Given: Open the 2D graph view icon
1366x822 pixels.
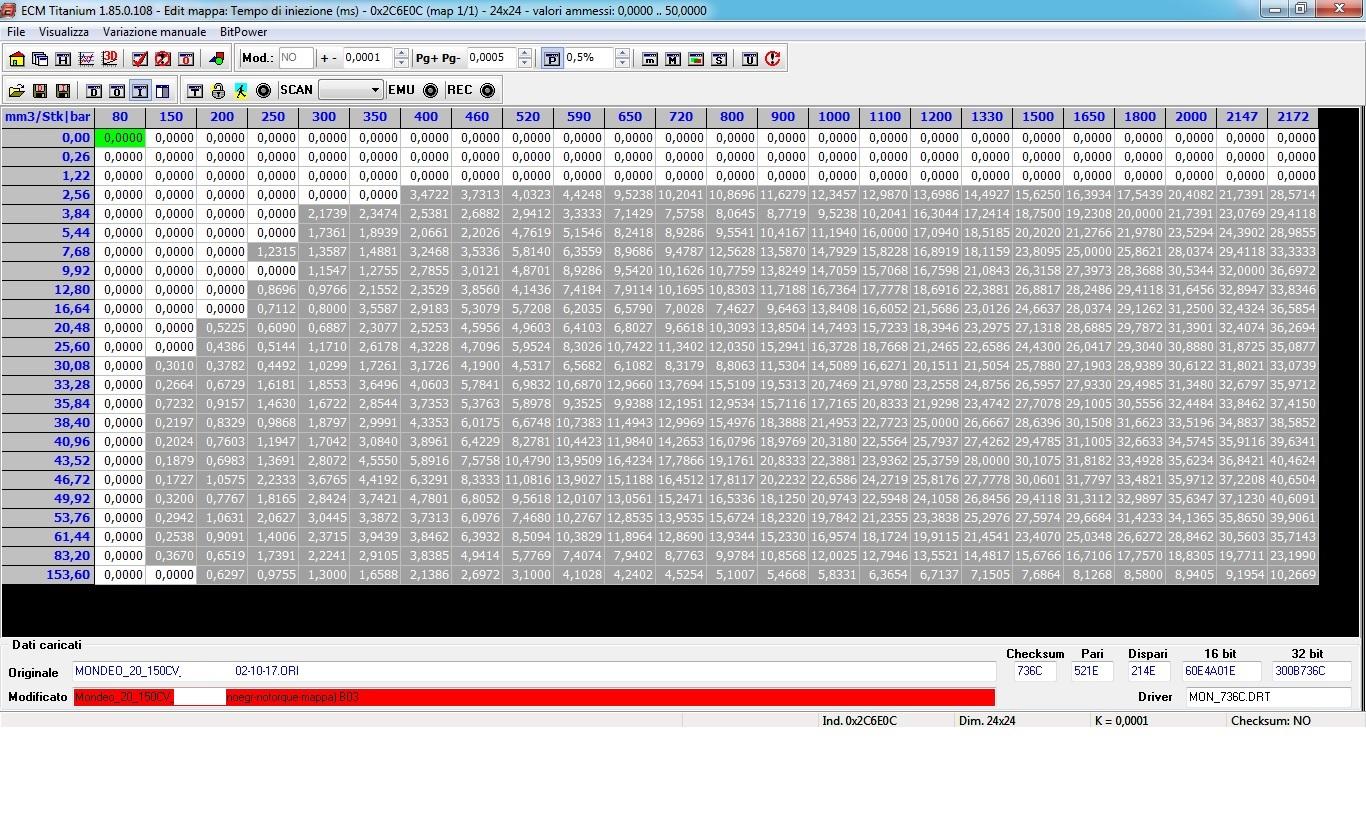Looking at the screenshot, I should click(x=86, y=59).
